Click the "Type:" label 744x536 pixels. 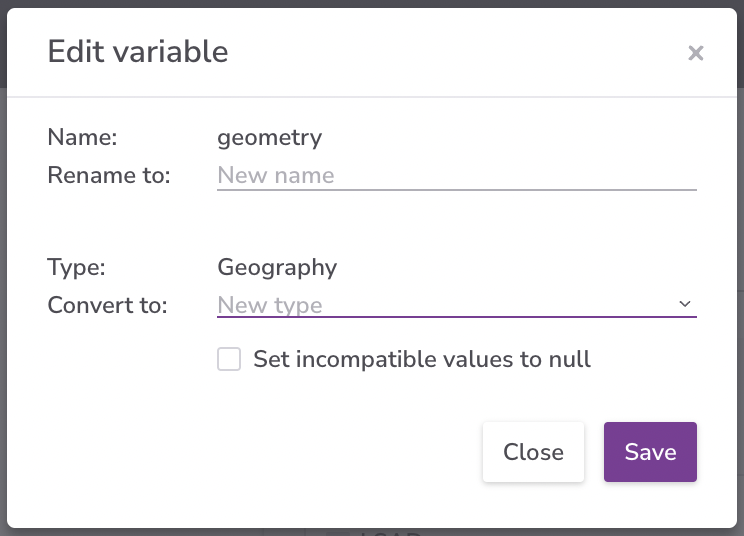coord(76,267)
